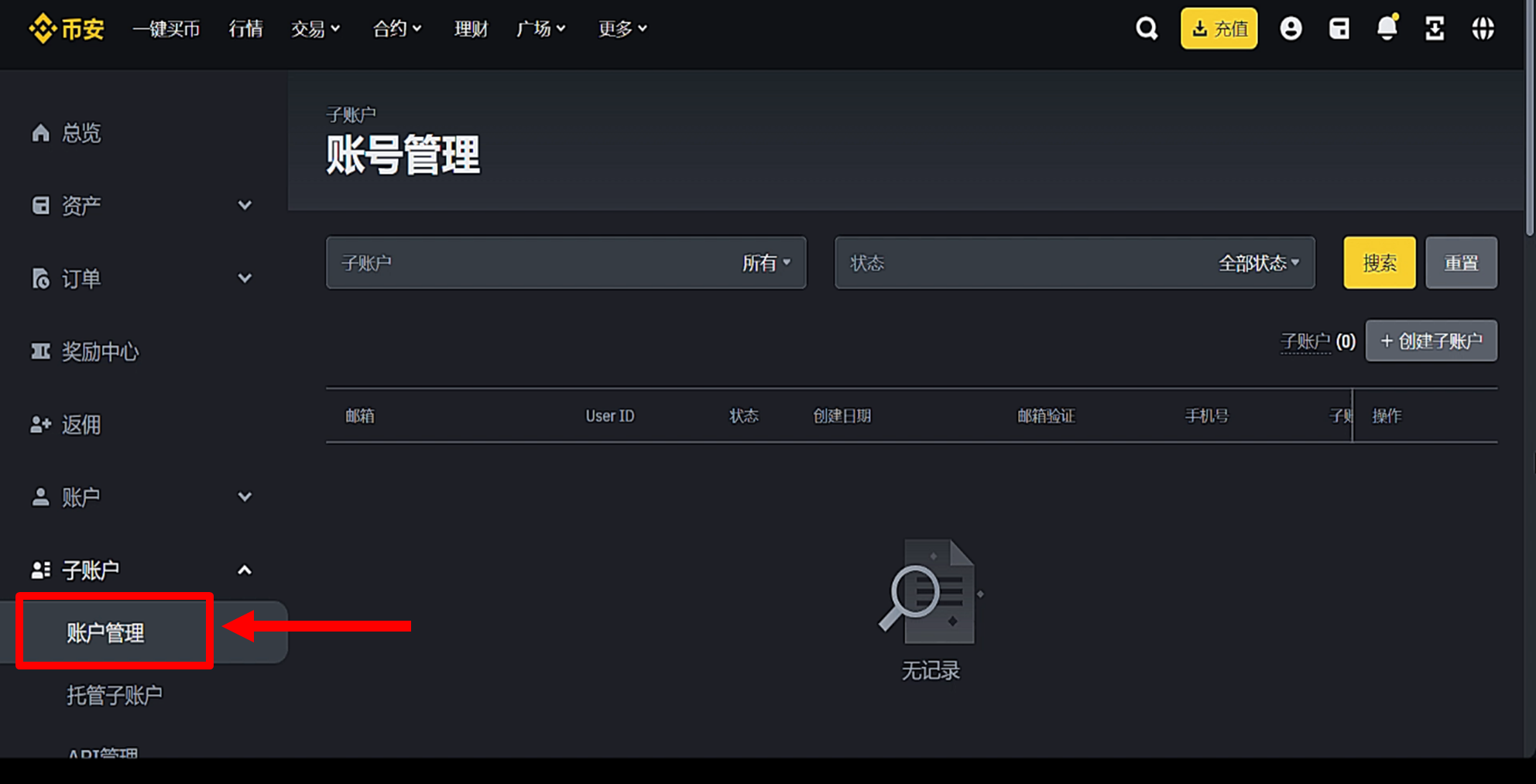Open the wallet icon in the header

tap(1339, 28)
